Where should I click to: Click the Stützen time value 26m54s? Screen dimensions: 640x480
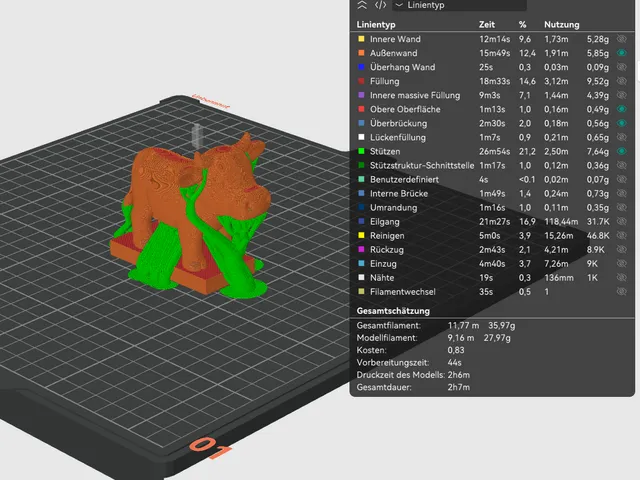[x=494, y=151]
